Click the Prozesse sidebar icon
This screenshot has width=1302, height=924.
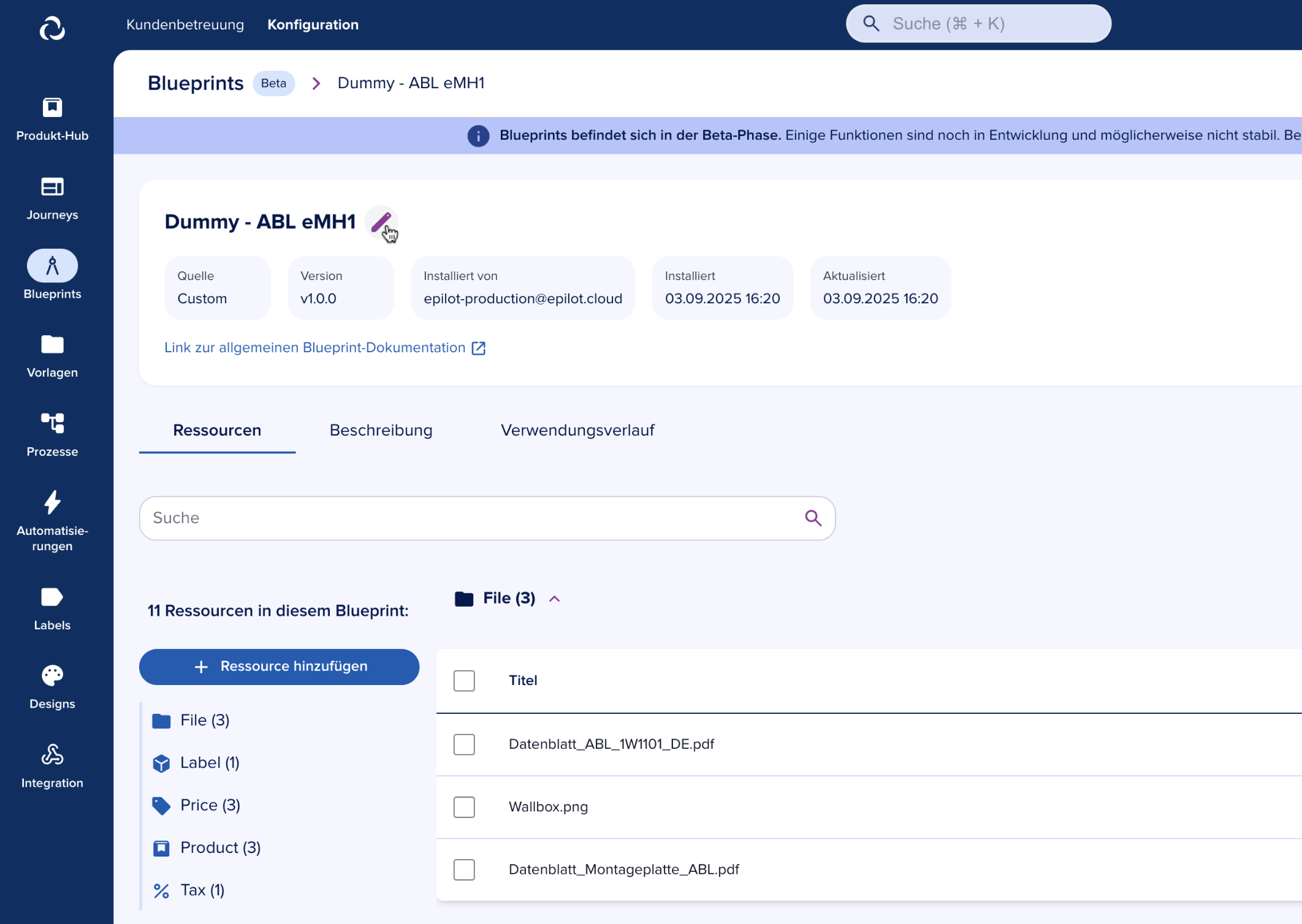pyautogui.click(x=52, y=423)
